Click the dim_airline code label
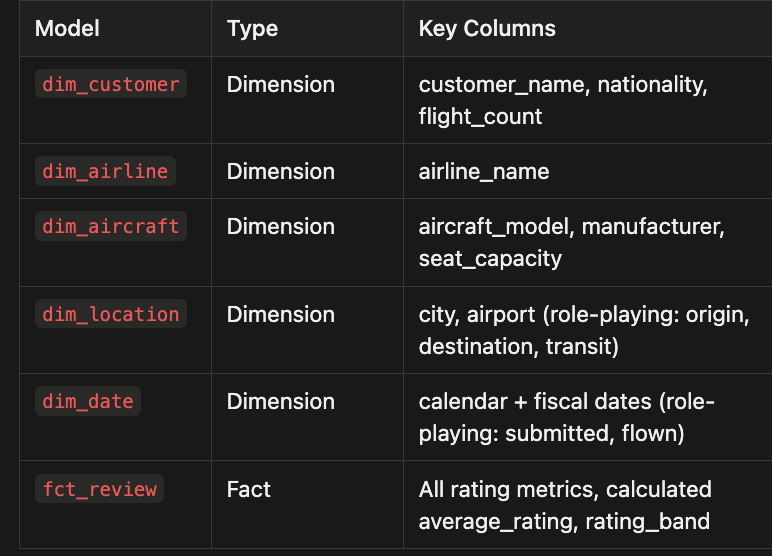This screenshot has width=772, height=556. click(x=105, y=171)
